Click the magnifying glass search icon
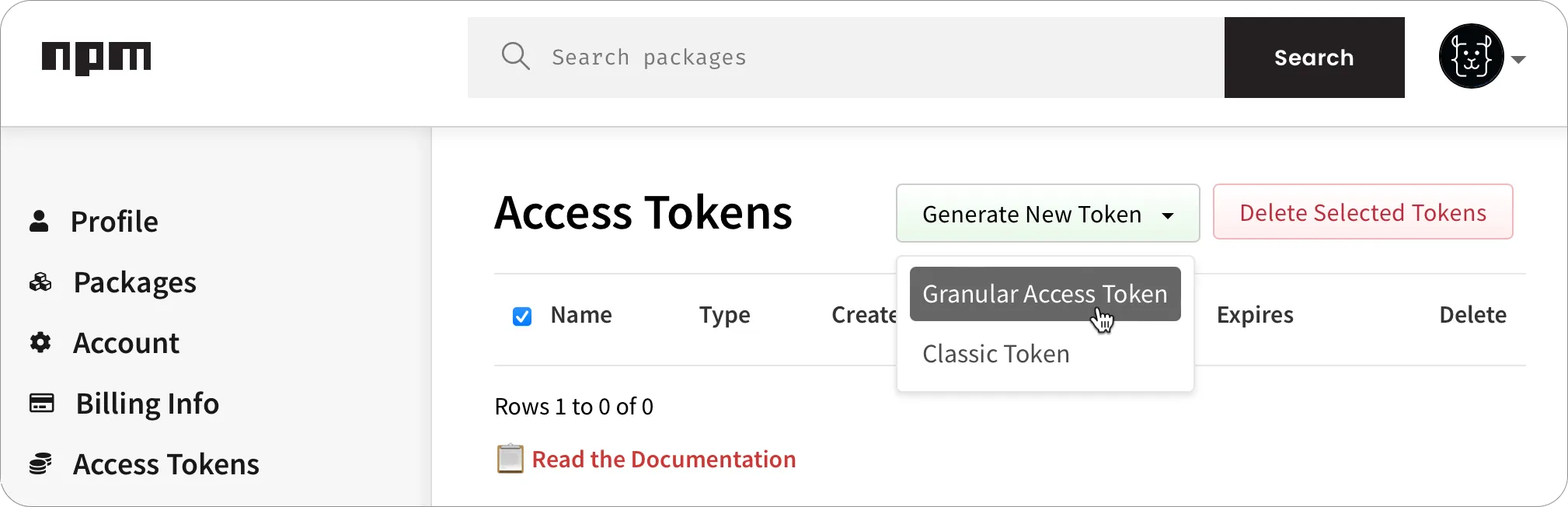 coord(515,56)
